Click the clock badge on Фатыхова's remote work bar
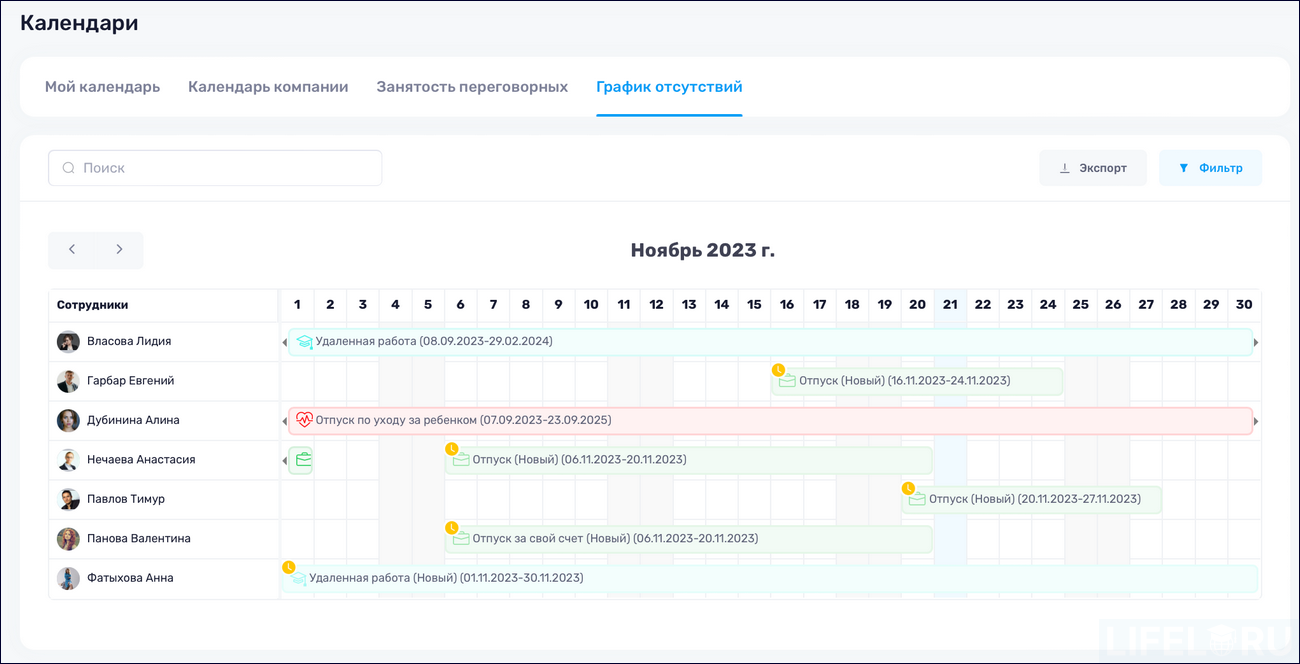Screen dimensions: 1300x664 point(288,566)
